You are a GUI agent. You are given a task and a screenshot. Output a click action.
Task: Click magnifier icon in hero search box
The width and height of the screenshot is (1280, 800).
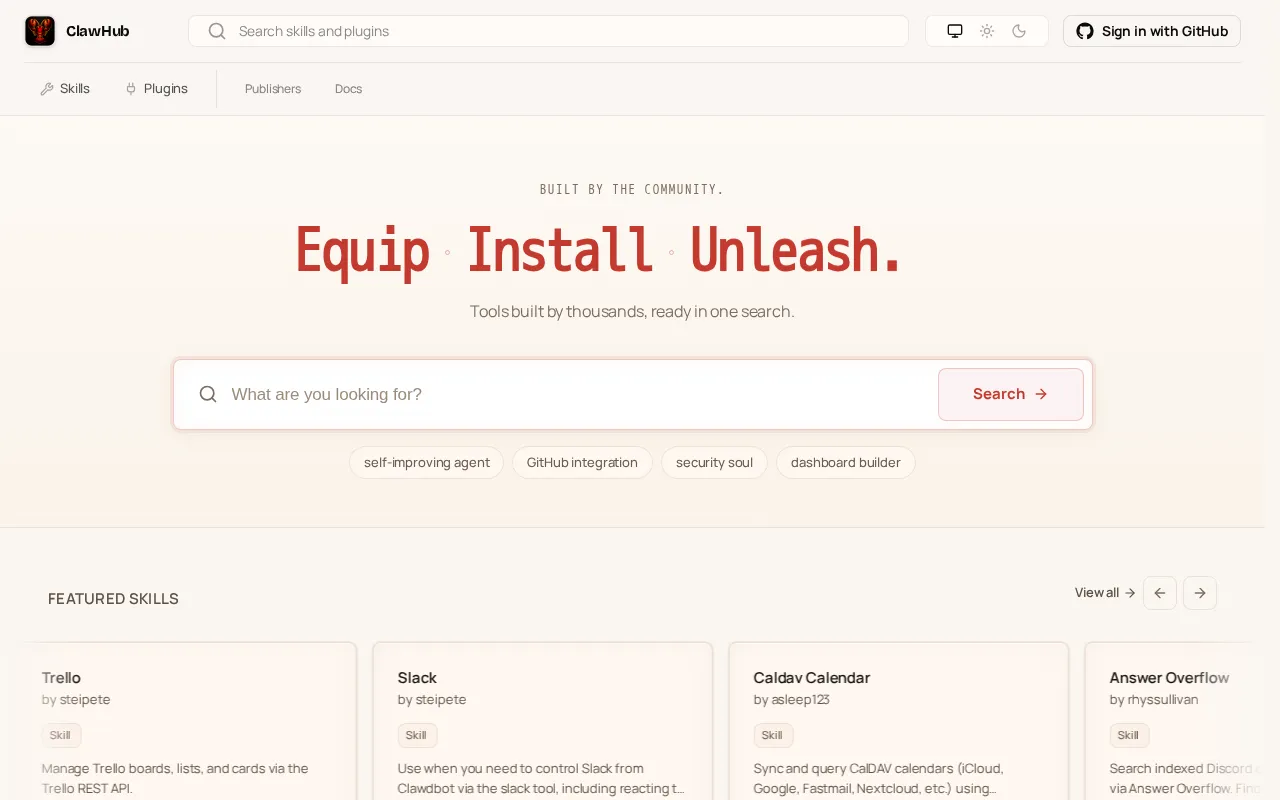coord(208,394)
